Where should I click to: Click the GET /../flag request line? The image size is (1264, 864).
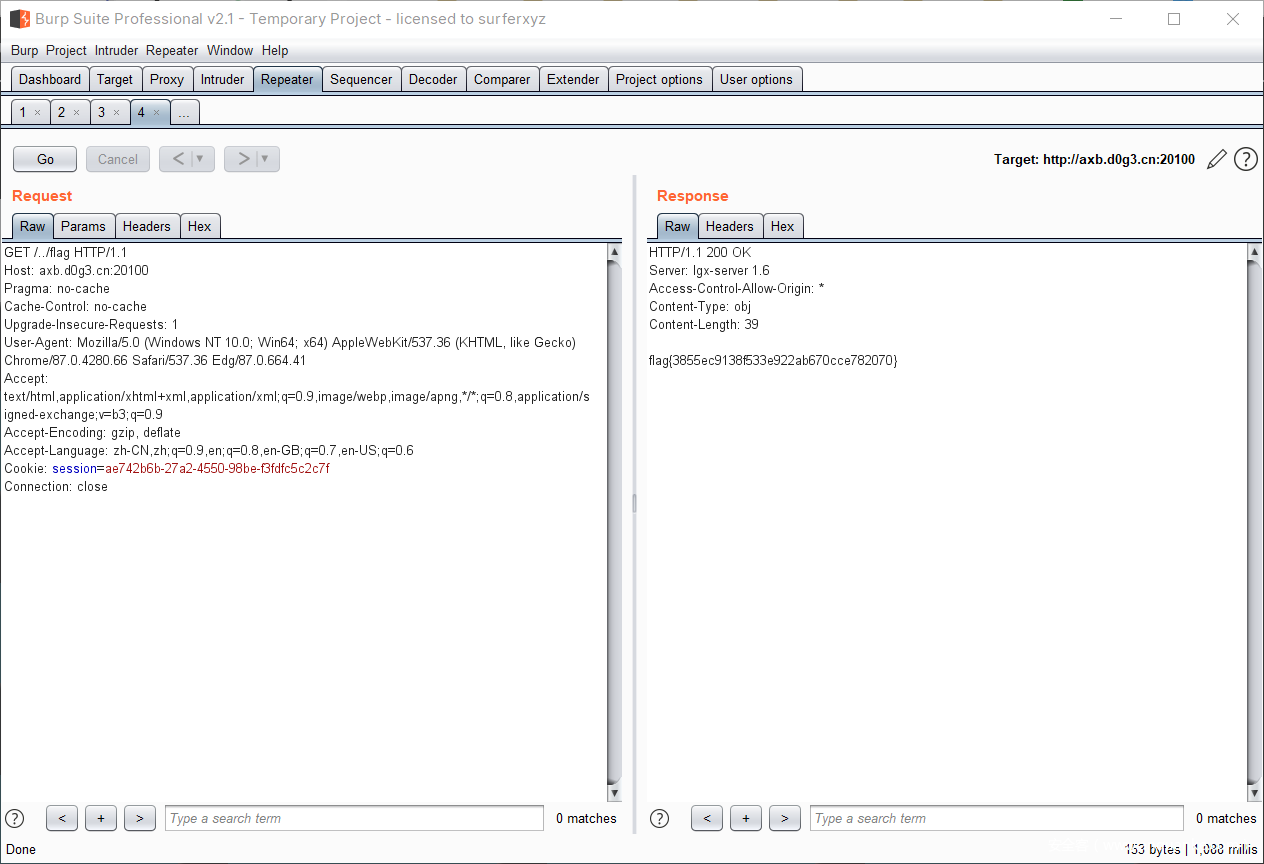coord(66,252)
